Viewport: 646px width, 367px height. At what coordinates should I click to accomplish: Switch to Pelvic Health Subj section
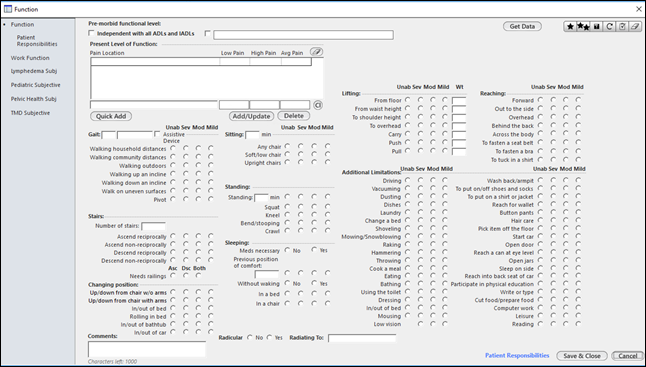(x=33, y=99)
